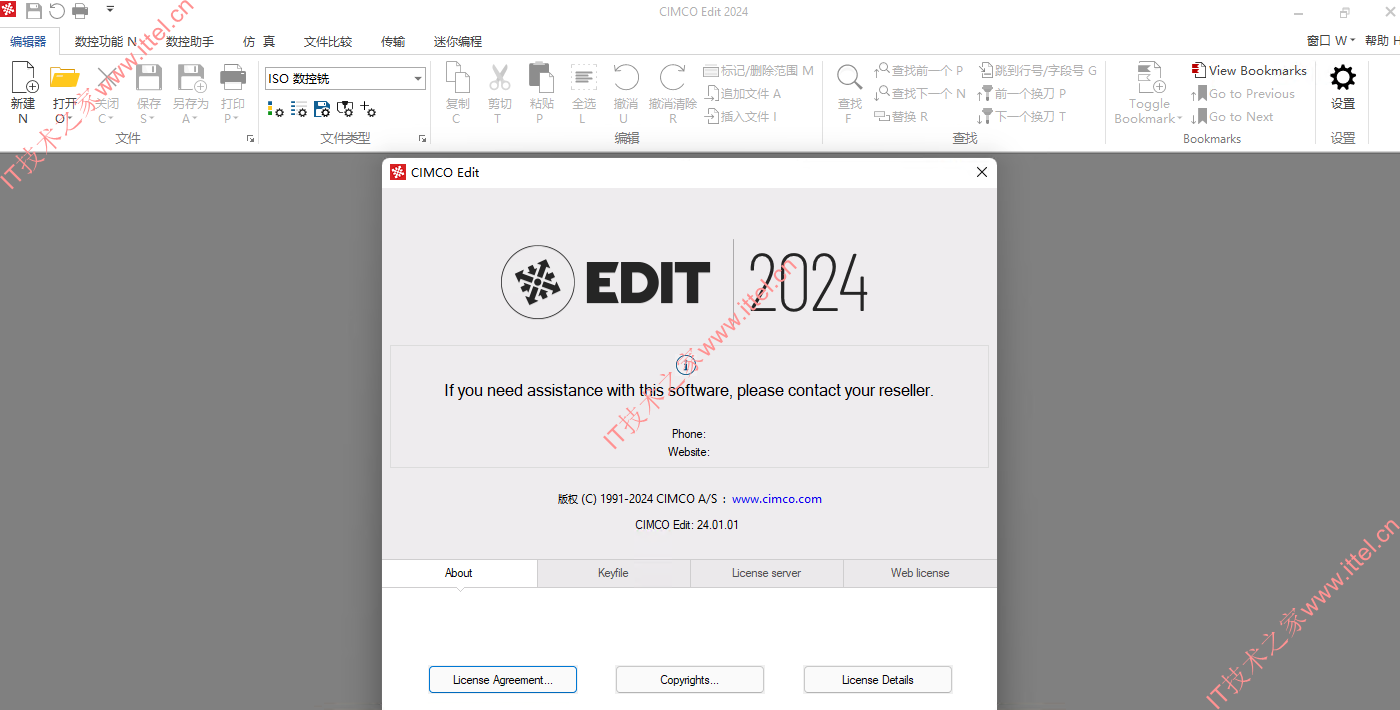Click 替换 R in the ribbon
Image resolution: width=1400 pixels, height=710 pixels.
[901, 117]
